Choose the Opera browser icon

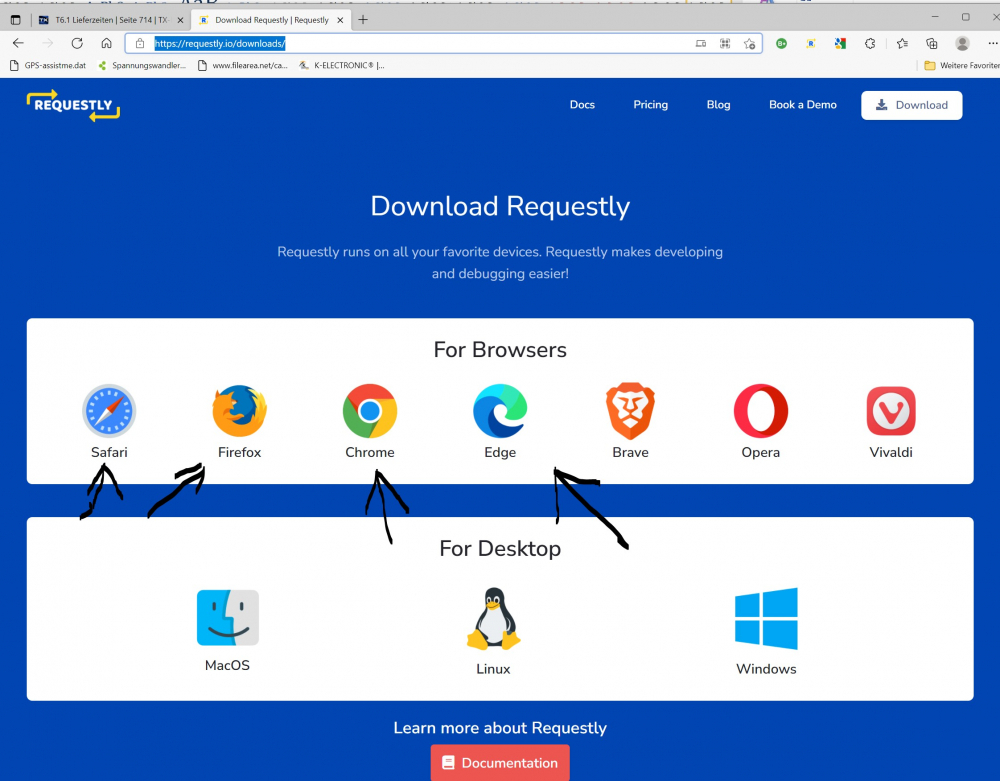[x=761, y=411]
